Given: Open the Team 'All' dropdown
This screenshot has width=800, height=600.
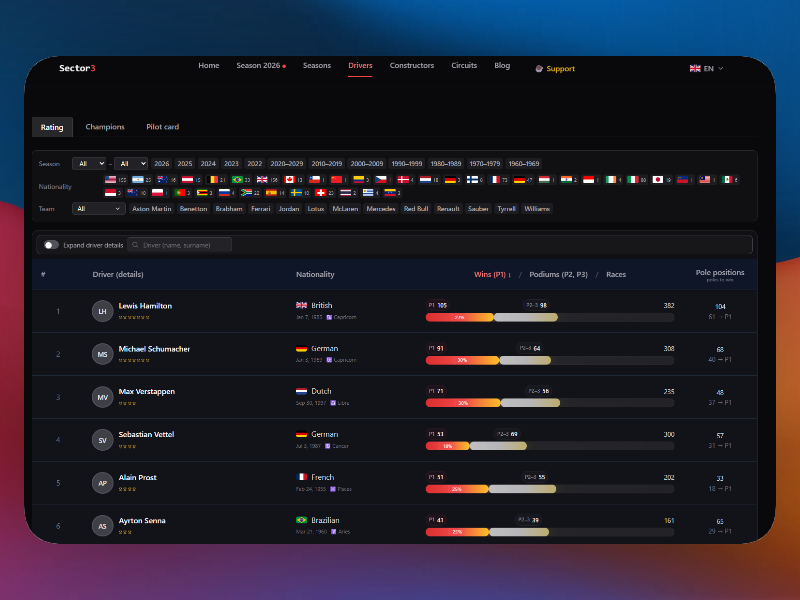Looking at the screenshot, I should (x=98, y=209).
